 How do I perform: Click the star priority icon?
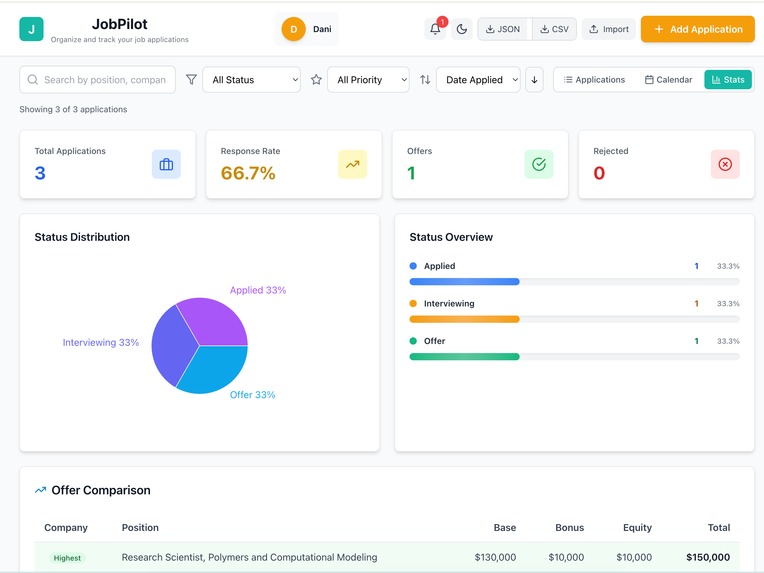(316, 79)
